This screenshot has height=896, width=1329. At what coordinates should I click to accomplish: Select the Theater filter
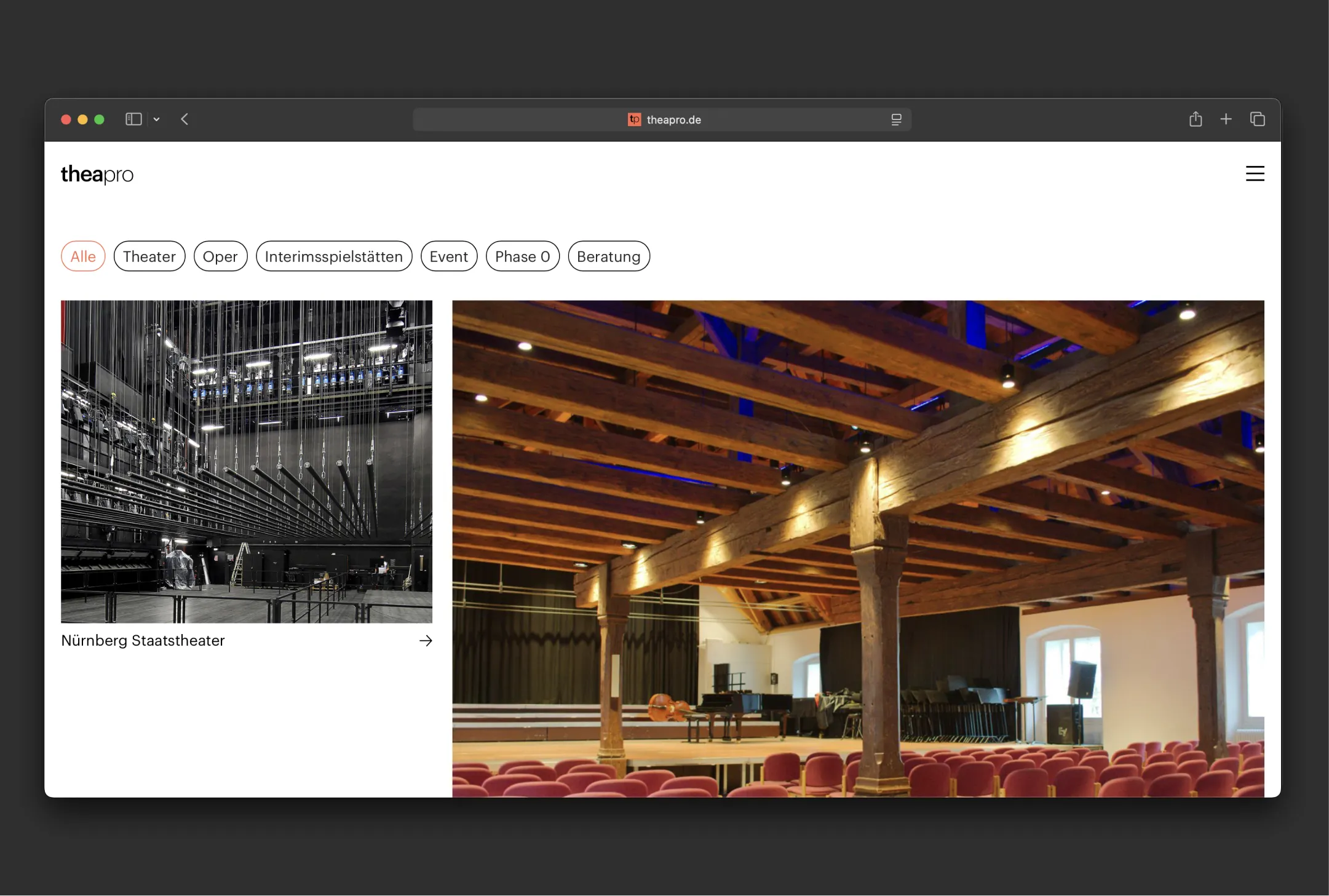tap(149, 256)
